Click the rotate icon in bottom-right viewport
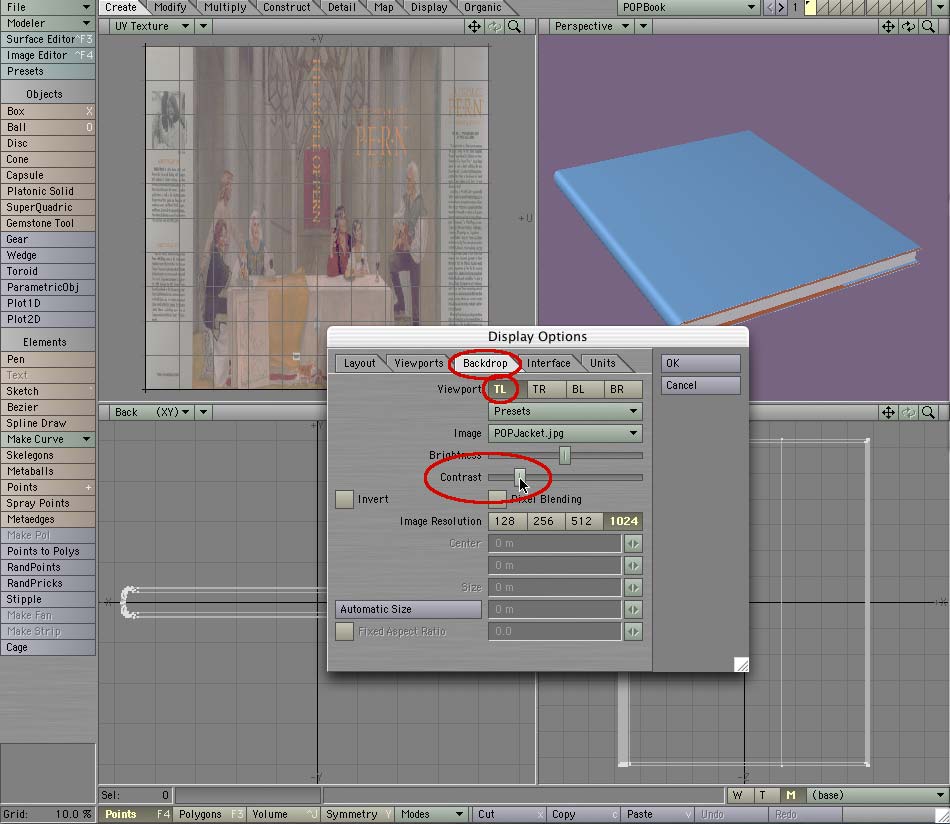The height and width of the screenshot is (824, 950). pos(908,413)
